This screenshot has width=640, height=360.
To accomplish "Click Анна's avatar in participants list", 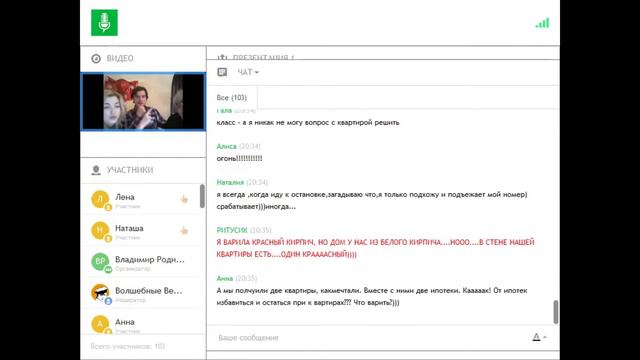I will coord(100,324).
